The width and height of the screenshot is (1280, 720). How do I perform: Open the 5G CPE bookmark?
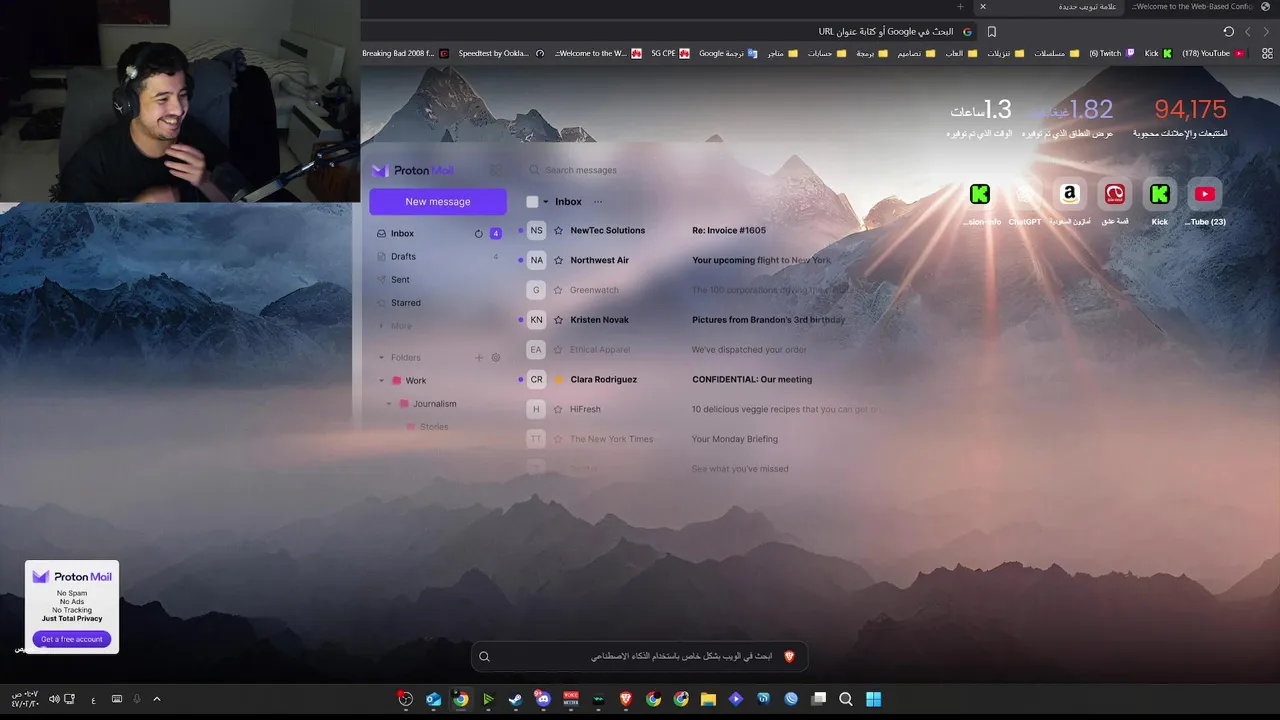click(670, 54)
